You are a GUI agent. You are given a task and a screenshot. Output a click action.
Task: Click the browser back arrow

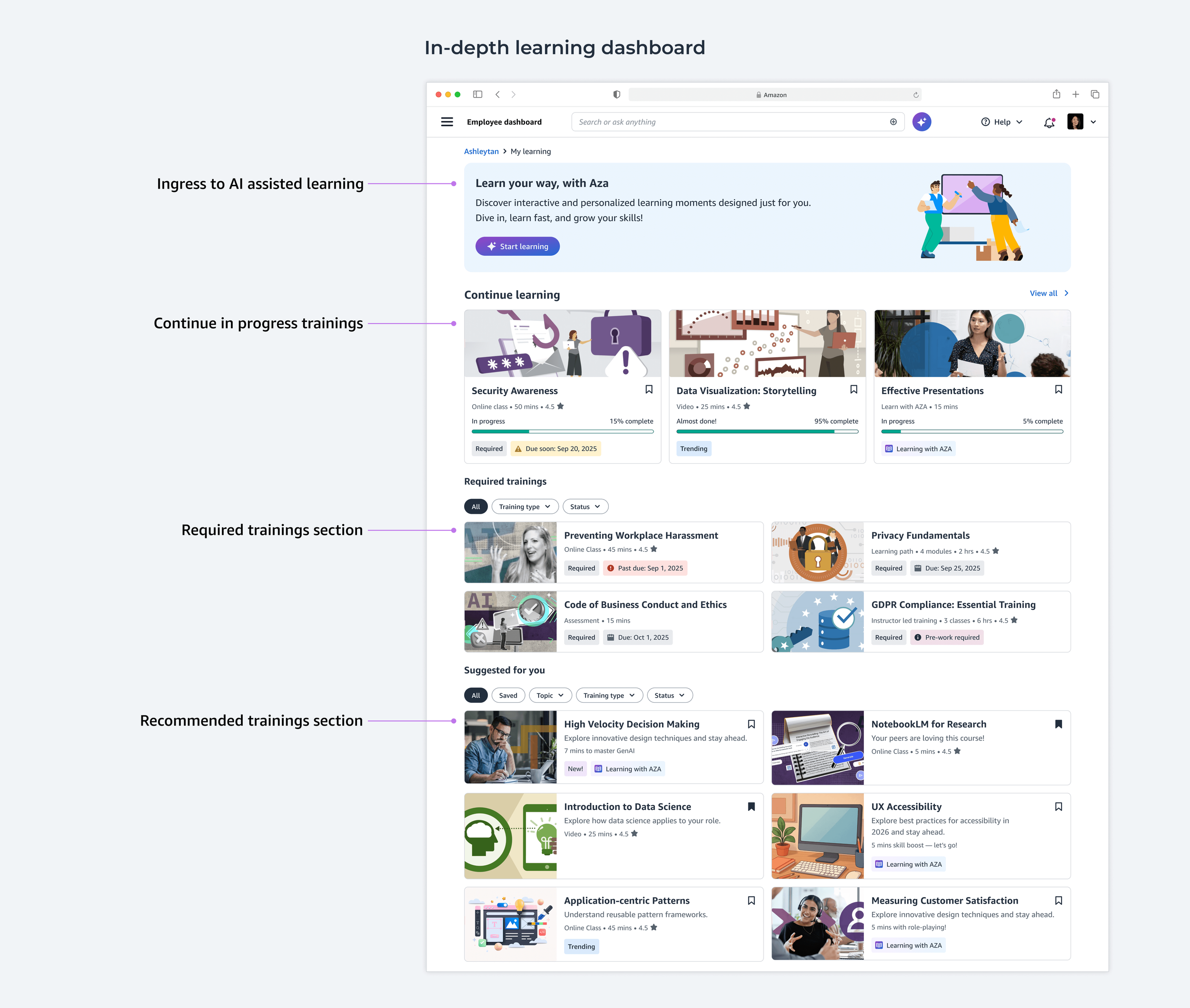497,94
